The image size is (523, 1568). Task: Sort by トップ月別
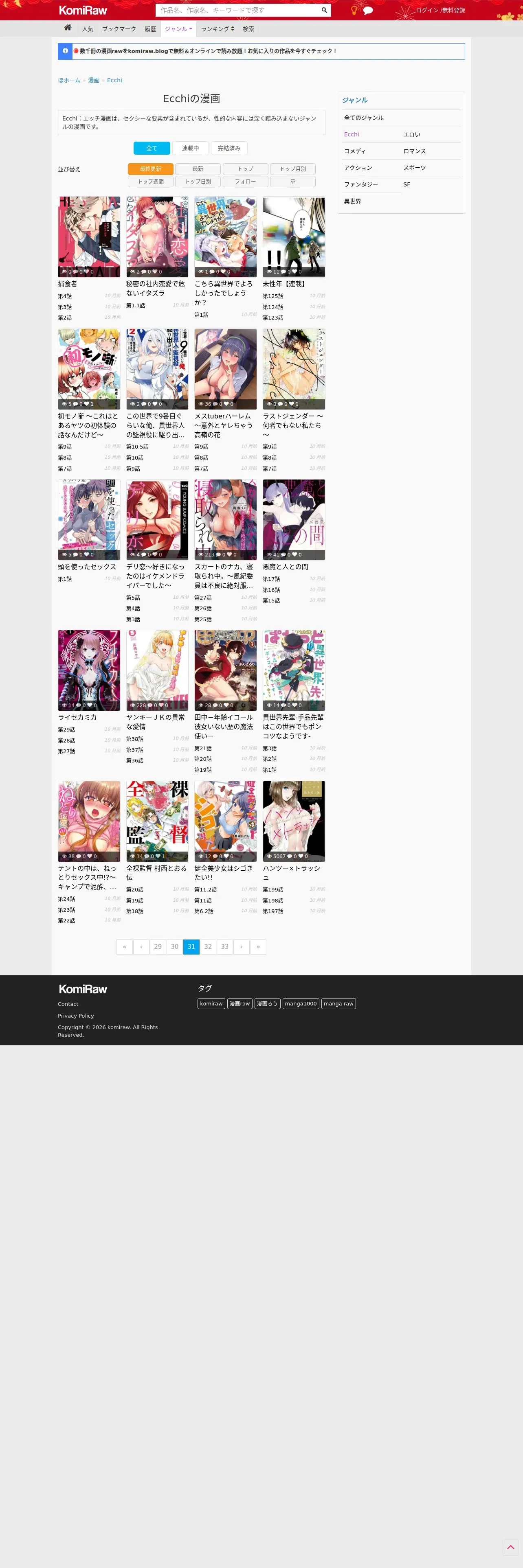coord(293,169)
